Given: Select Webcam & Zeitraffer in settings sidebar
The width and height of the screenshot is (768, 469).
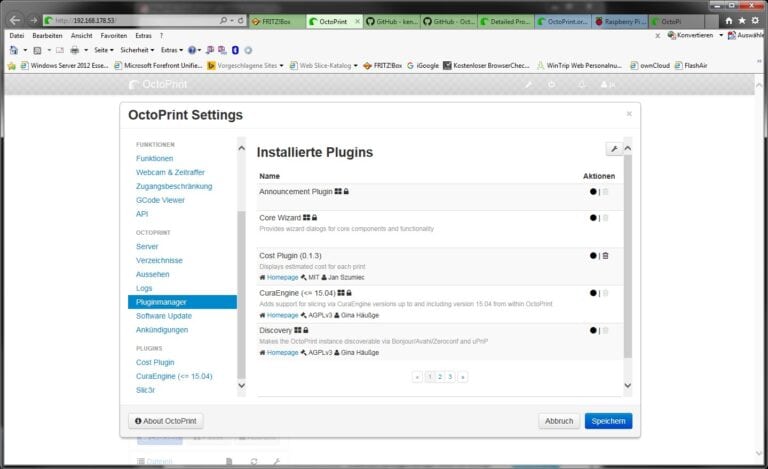Looking at the screenshot, I should coord(170,172).
